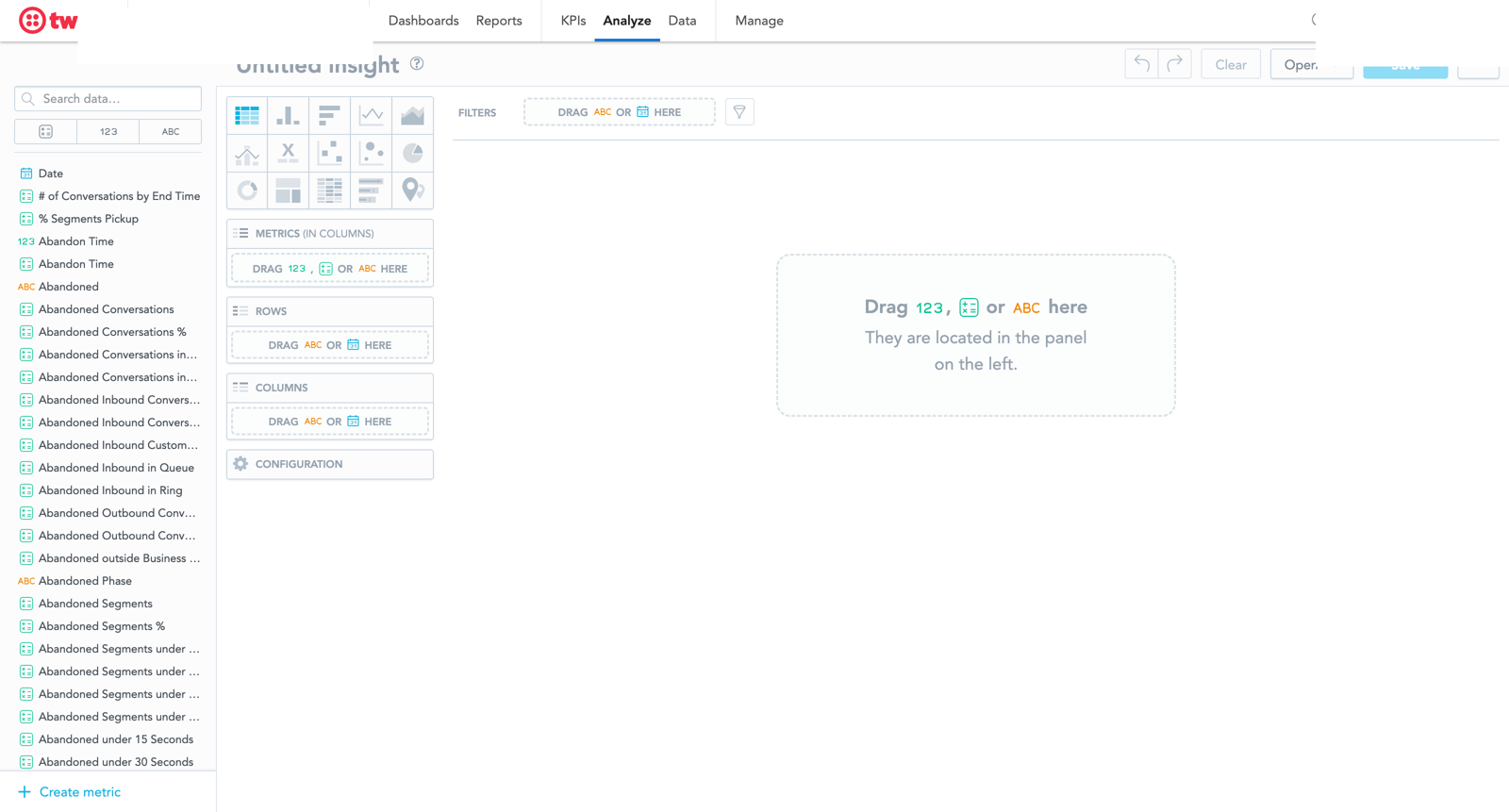Select the Column chart visualization
The image size is (1509, 812).
point(289,115)
